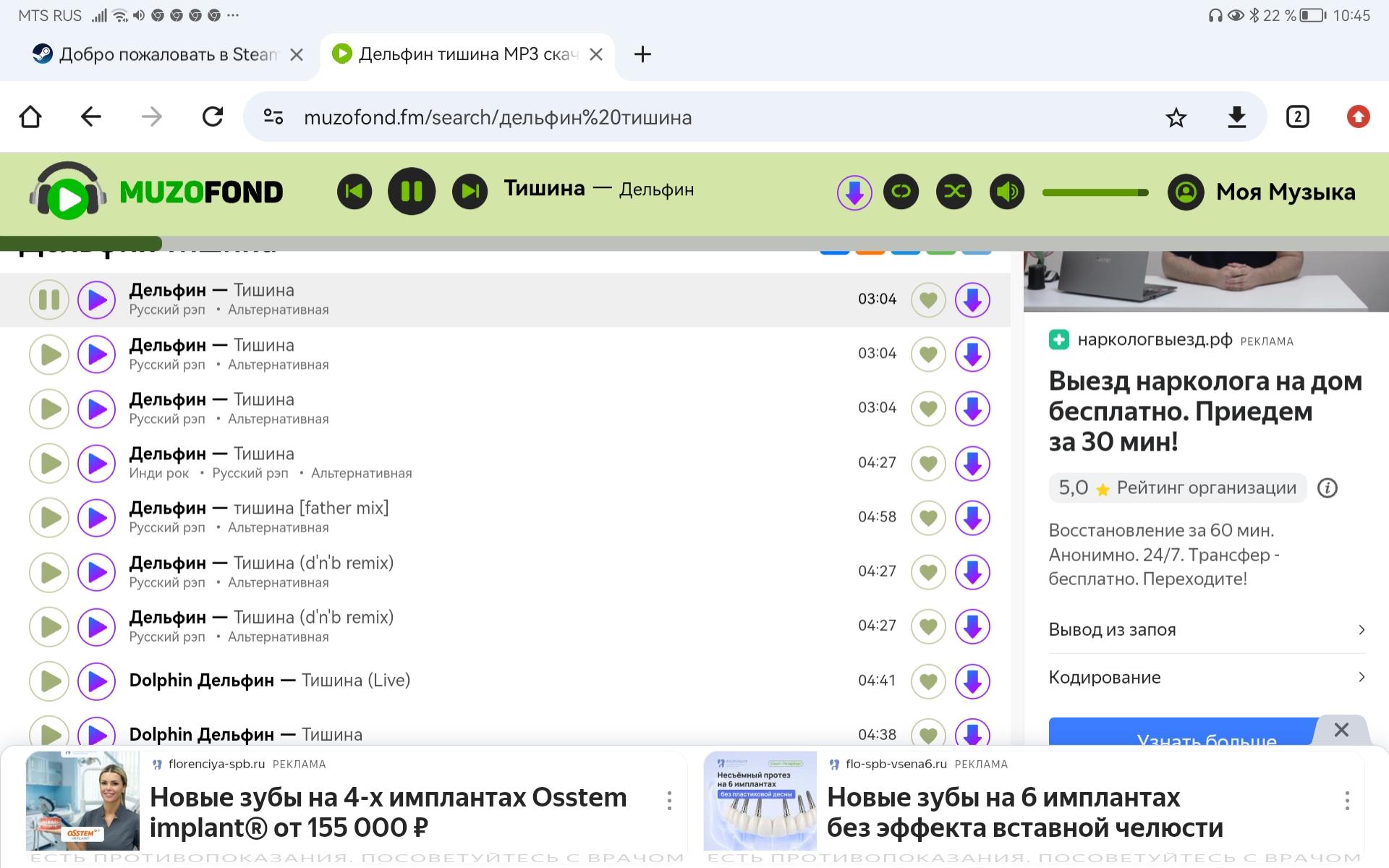Open florenciya-spb.ru advertiser link
Viewport: 1389px width, 868px height.
(x=216, y=764)
